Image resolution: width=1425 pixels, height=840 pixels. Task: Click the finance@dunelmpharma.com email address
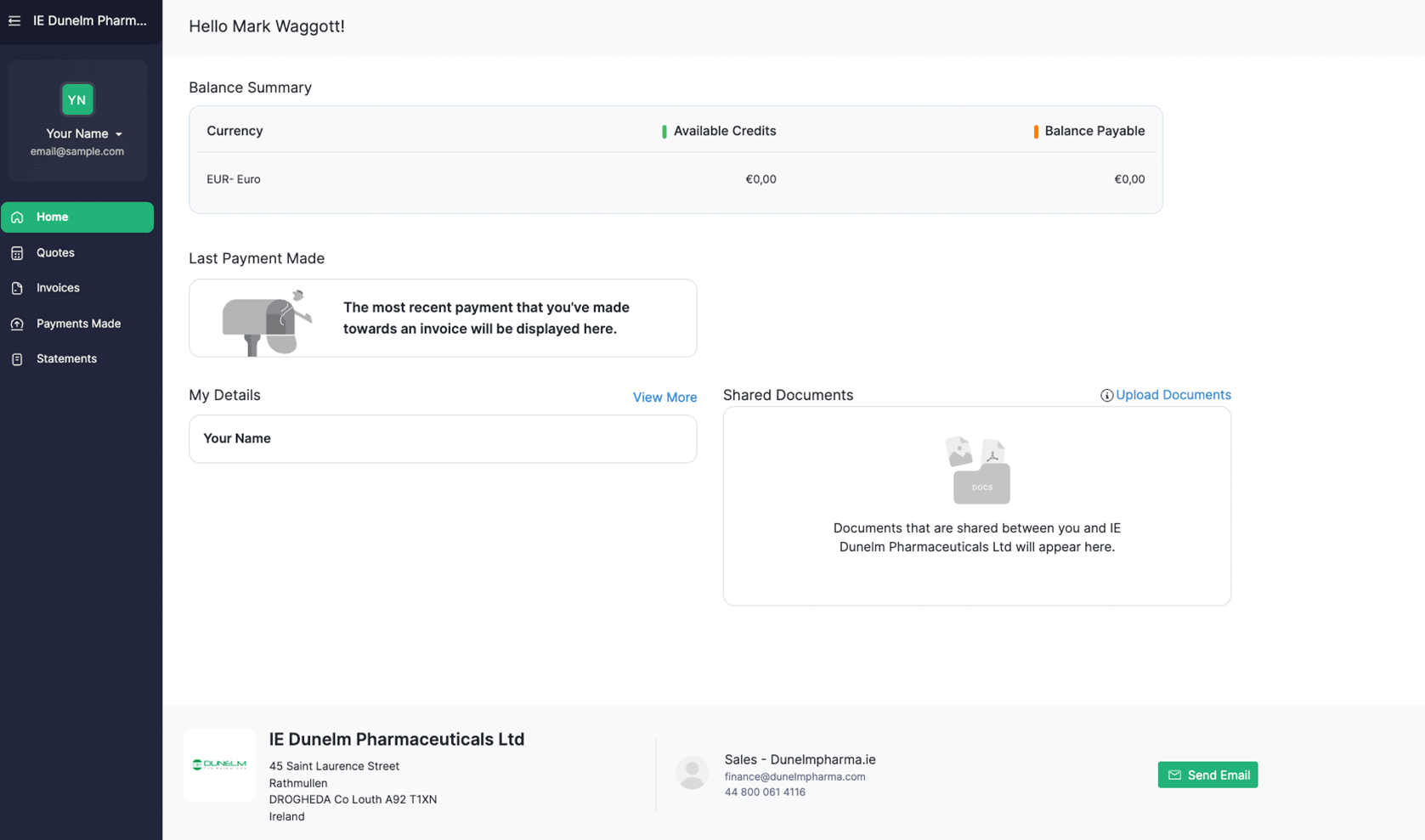coord(794,776)
